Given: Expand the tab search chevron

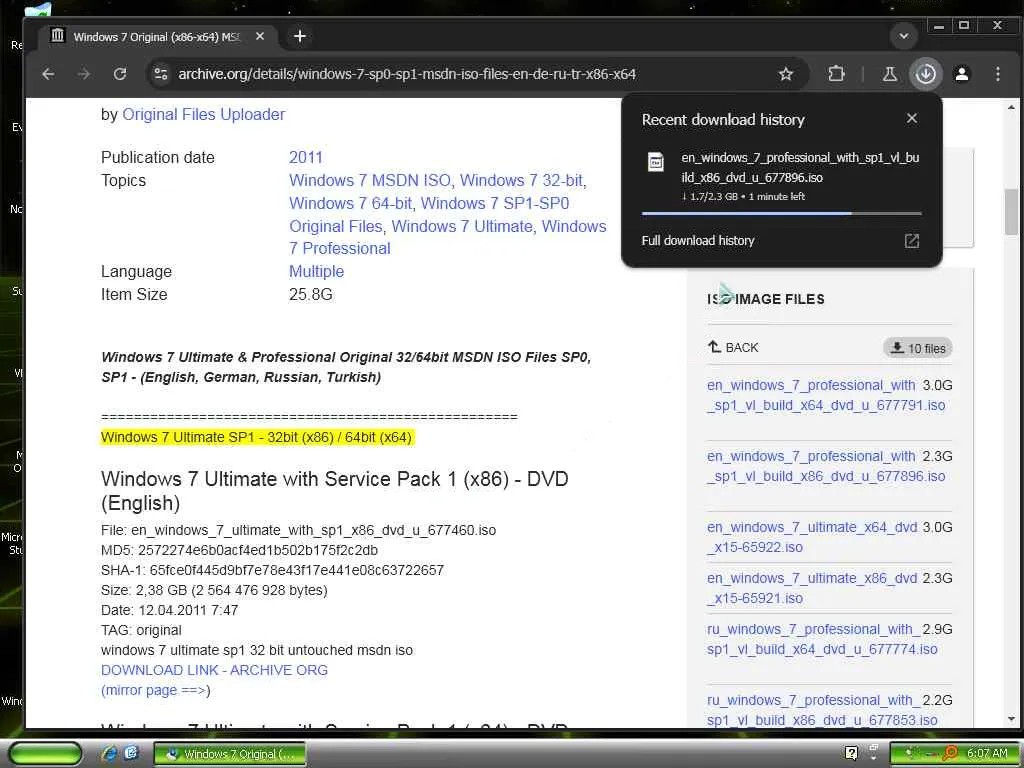Looking at the screenshot, I should pos(904,36).
